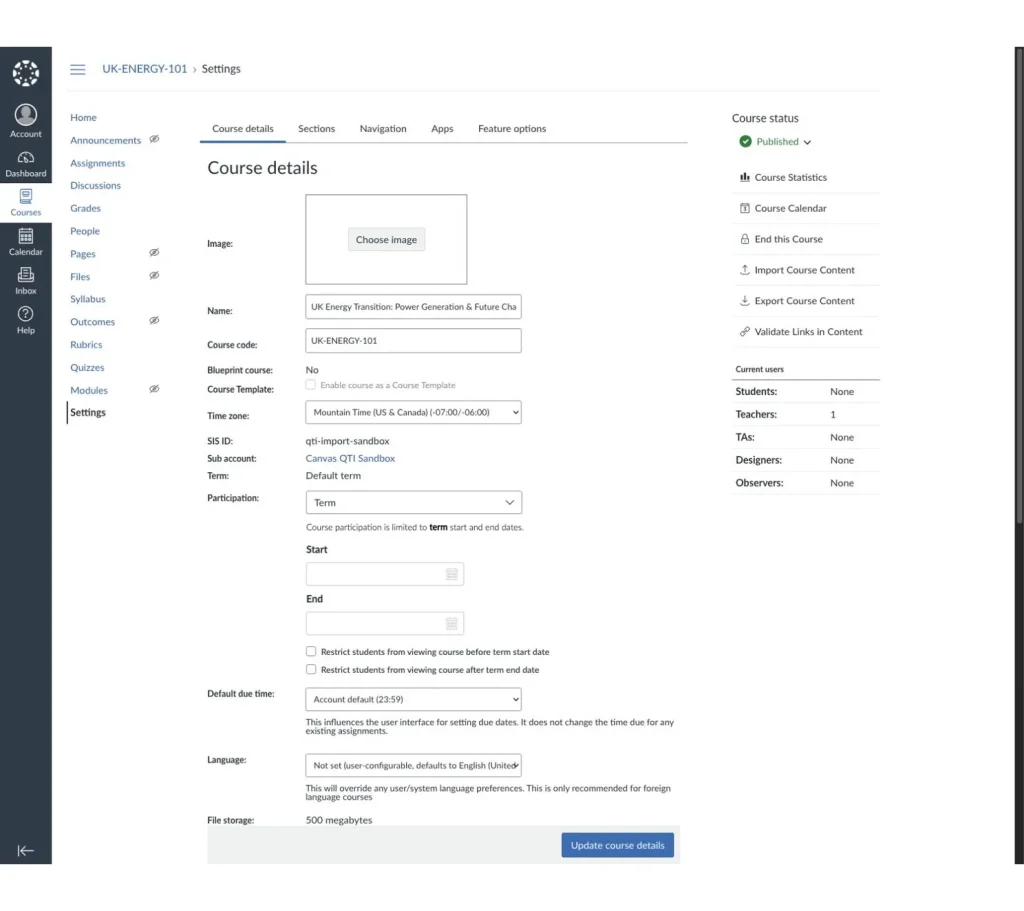Open the Discussions course link
This screenshot has height=911, width=1024.
tap(95, 185)
